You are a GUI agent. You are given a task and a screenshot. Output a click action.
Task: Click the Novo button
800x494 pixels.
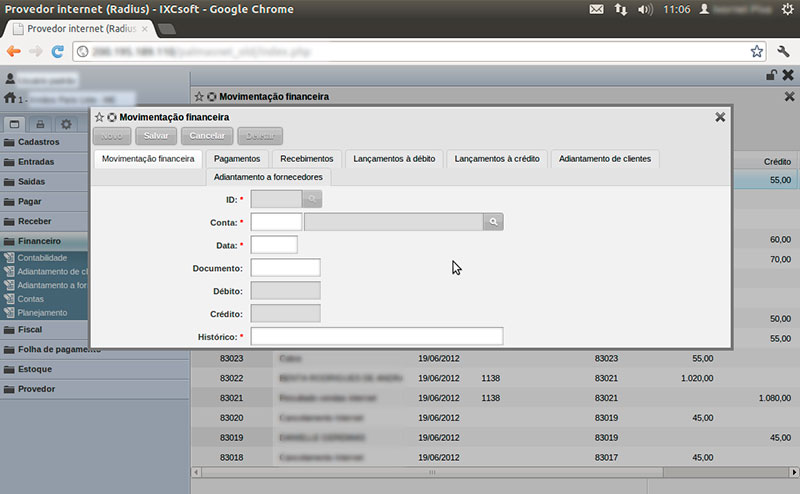tap(112, 136)
